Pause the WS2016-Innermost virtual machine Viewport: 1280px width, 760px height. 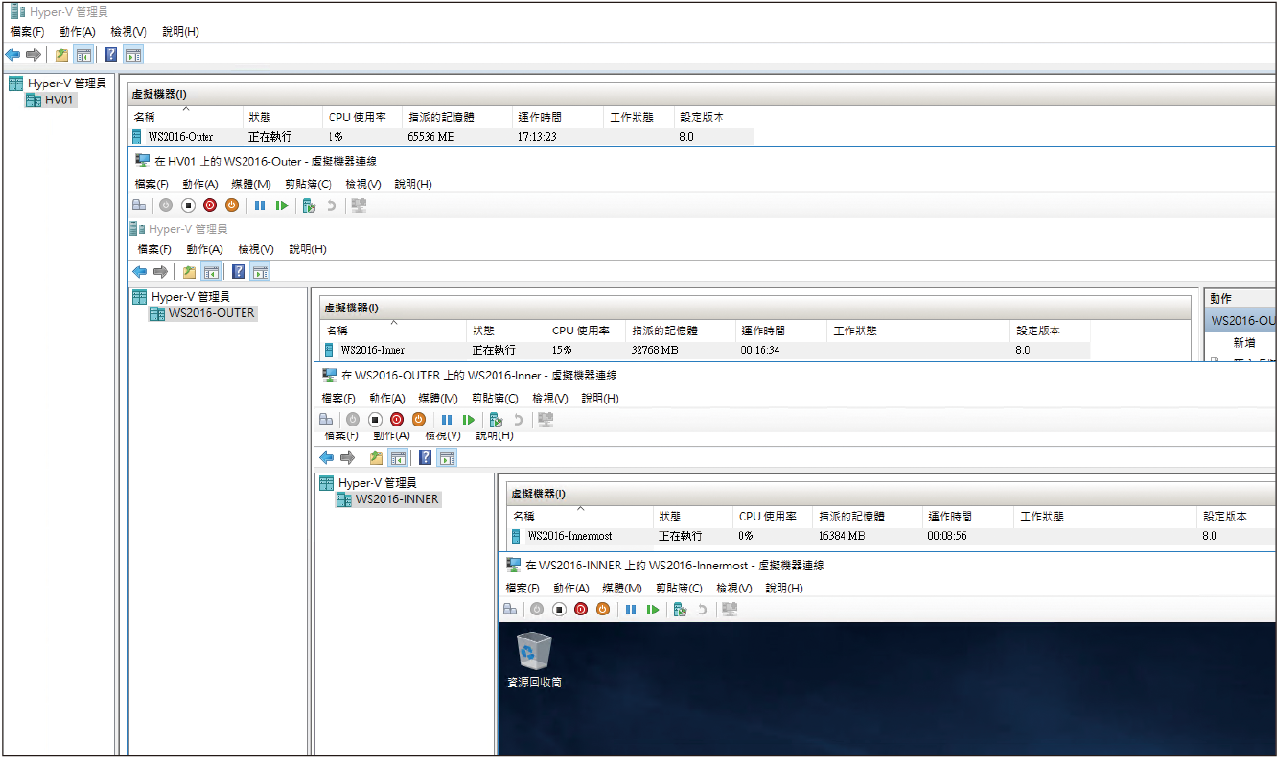pyautogui.click(x=631, y=609)
